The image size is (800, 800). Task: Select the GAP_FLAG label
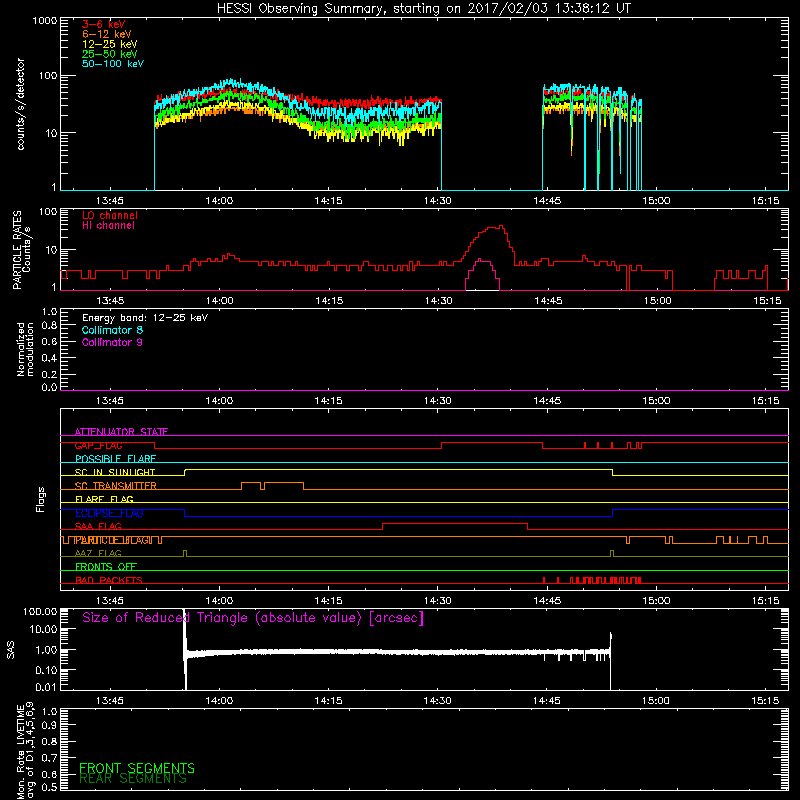click(98, 445)
